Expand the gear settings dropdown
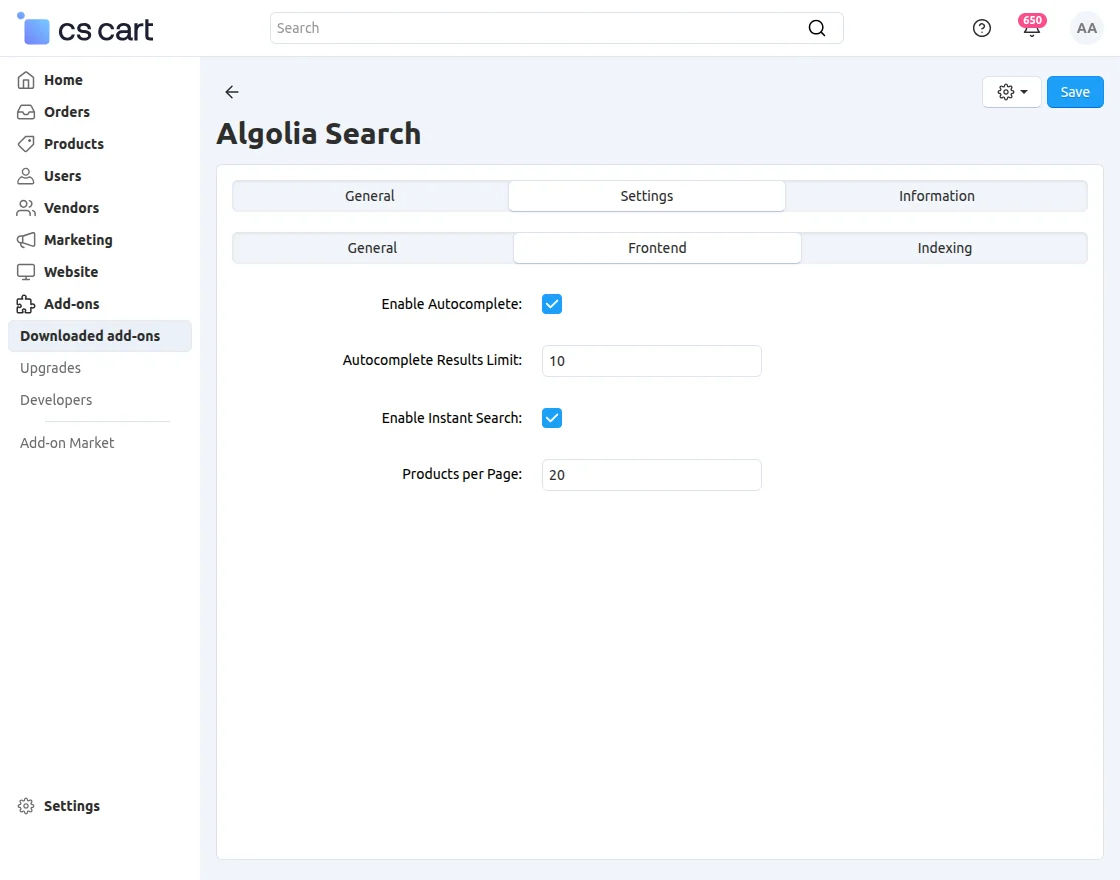The image size is (1120, 880). [1012, 92]
